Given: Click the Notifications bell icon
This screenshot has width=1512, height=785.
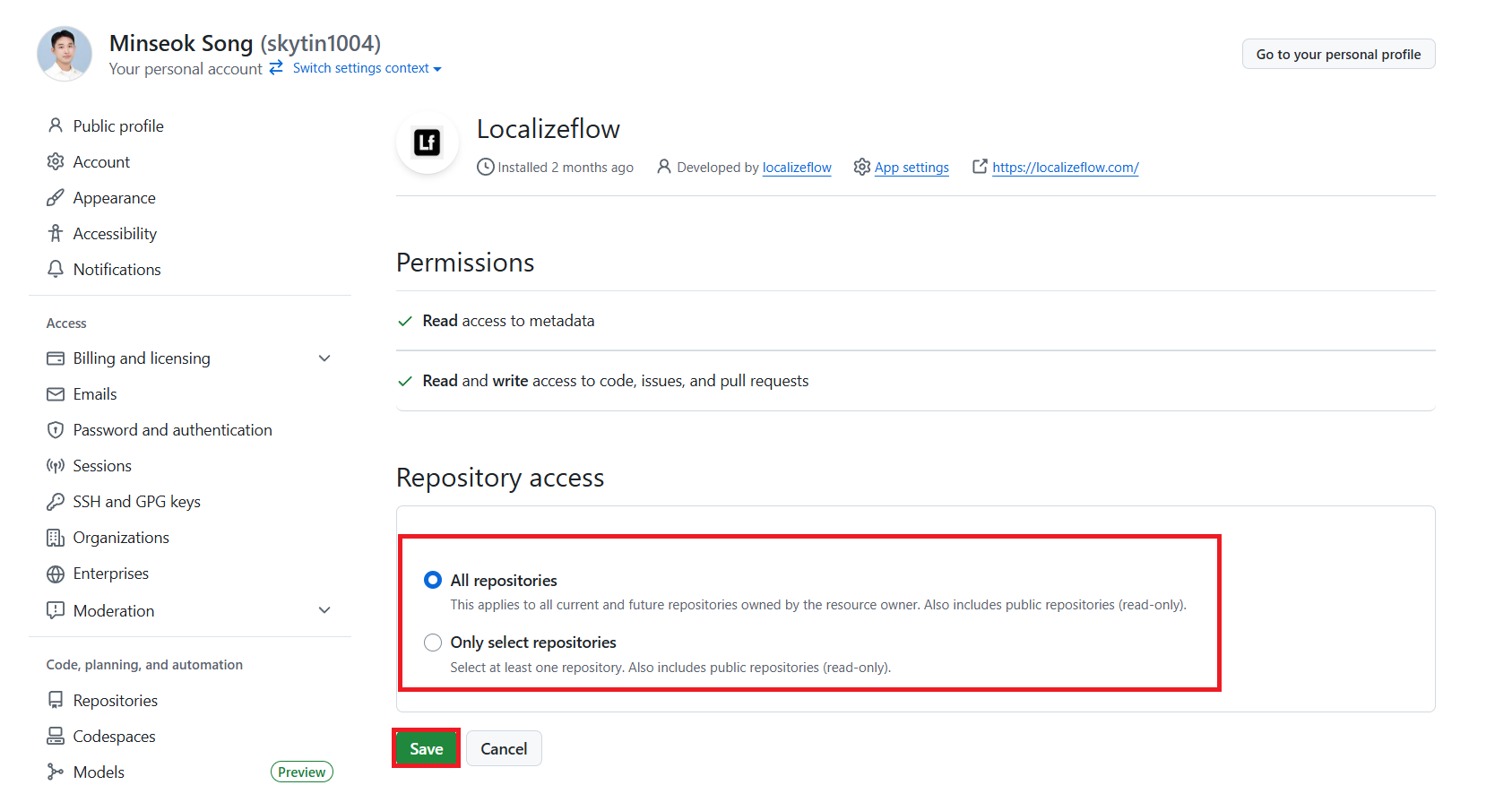Looking at the screenshot, I should [x=56, y=269].
